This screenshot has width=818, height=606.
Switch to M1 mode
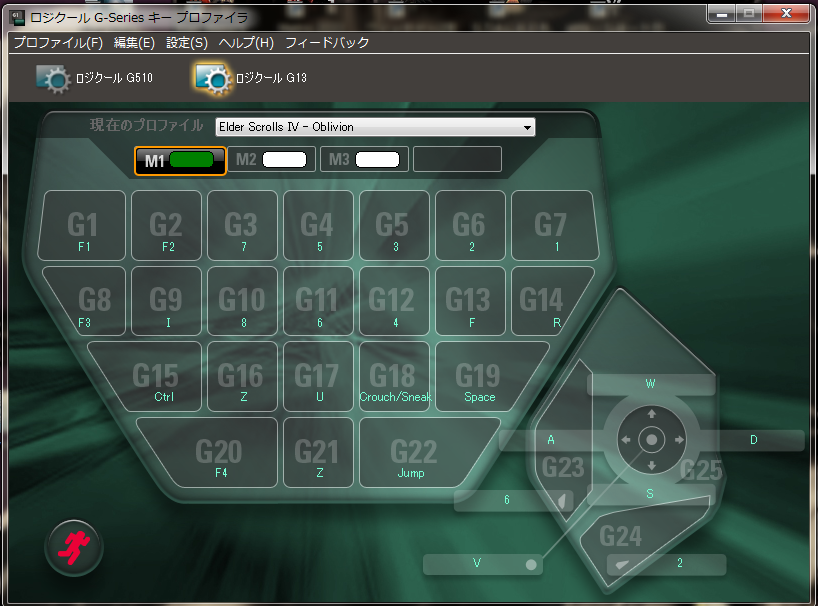pyautogui.click(x=180, y=160)
